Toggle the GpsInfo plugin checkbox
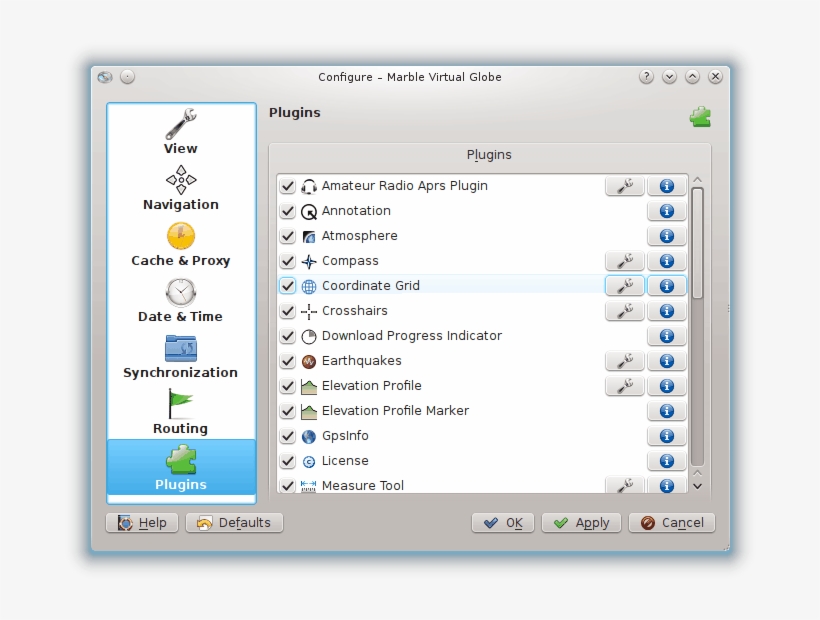The height and width of the screenshot is (620, 820). click(x=287, y=436)
